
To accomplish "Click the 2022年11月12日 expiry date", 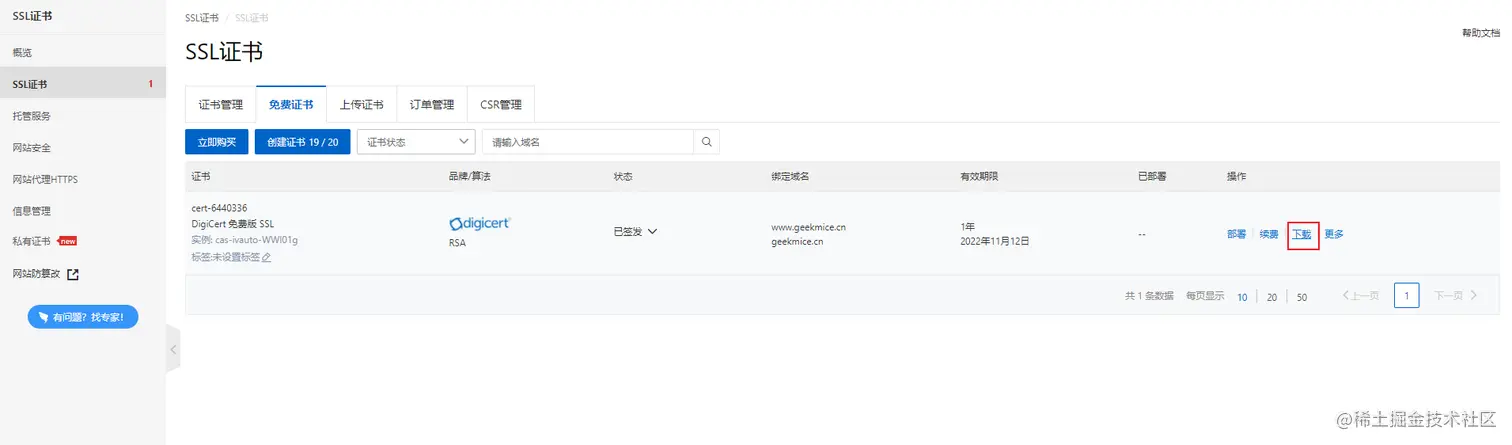I will [x=994, y=242].
